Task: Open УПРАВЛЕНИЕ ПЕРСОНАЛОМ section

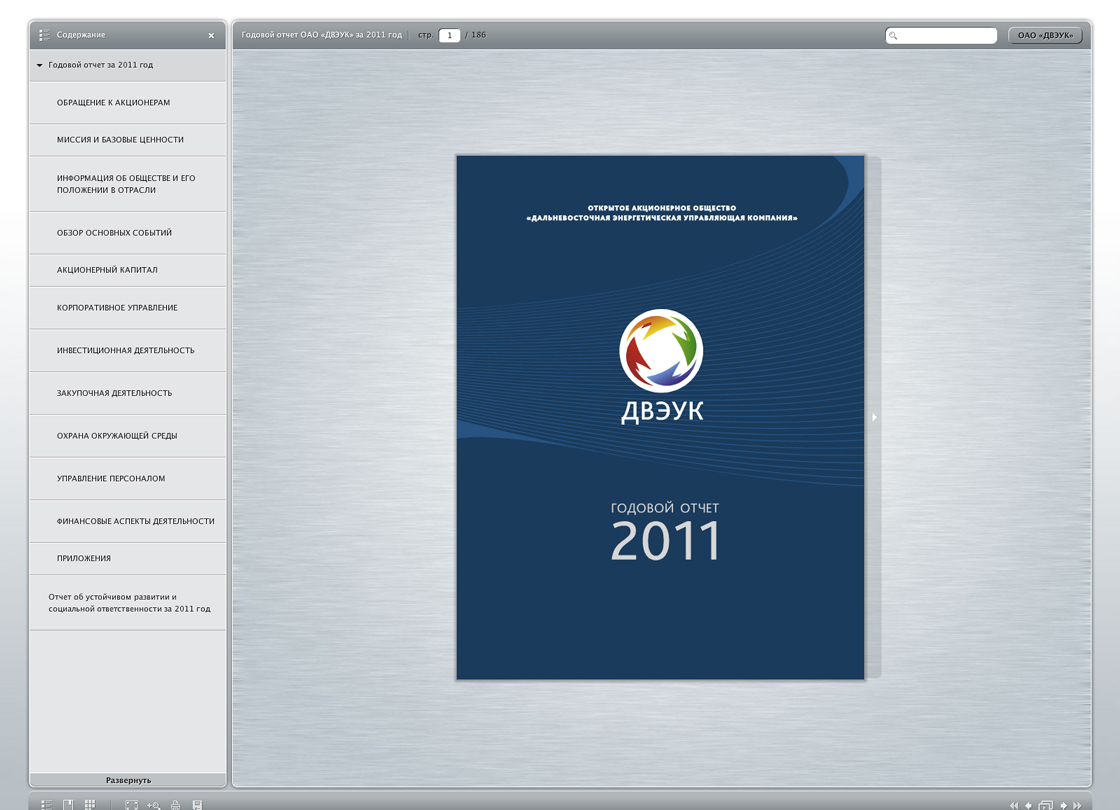Action: [128, 479]
